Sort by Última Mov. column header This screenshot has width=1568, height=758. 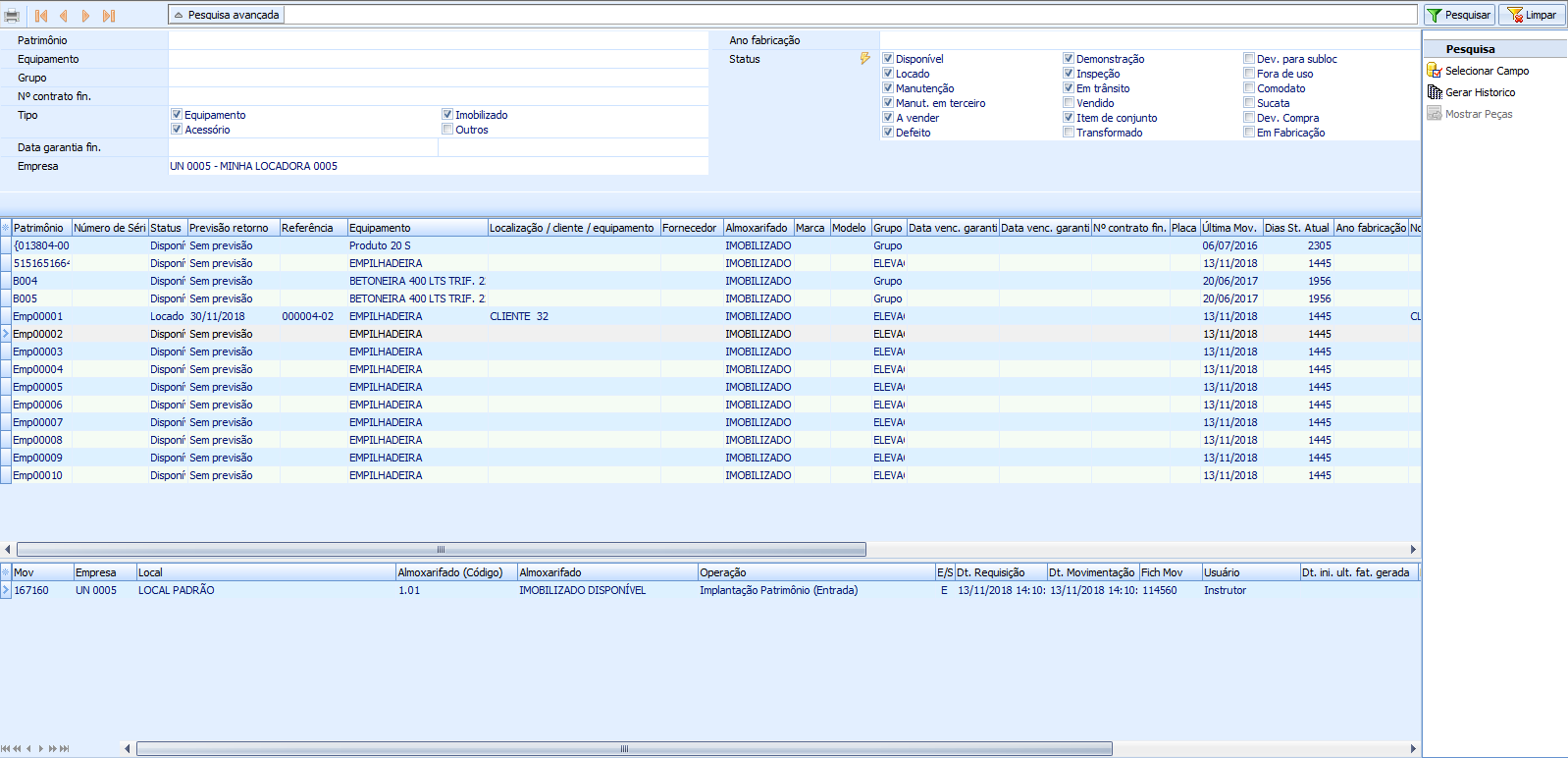(x=1230, y=228)
